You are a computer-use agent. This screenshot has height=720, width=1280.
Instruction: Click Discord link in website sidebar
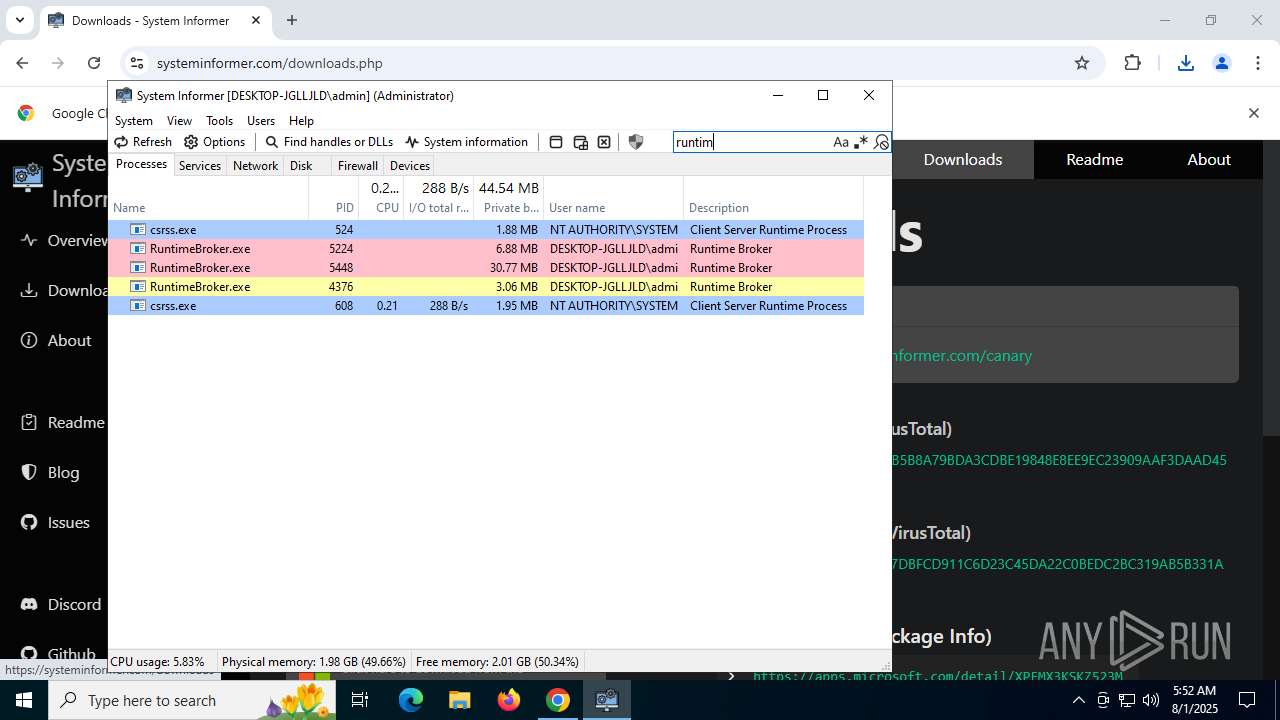click(x=62, y=605)
